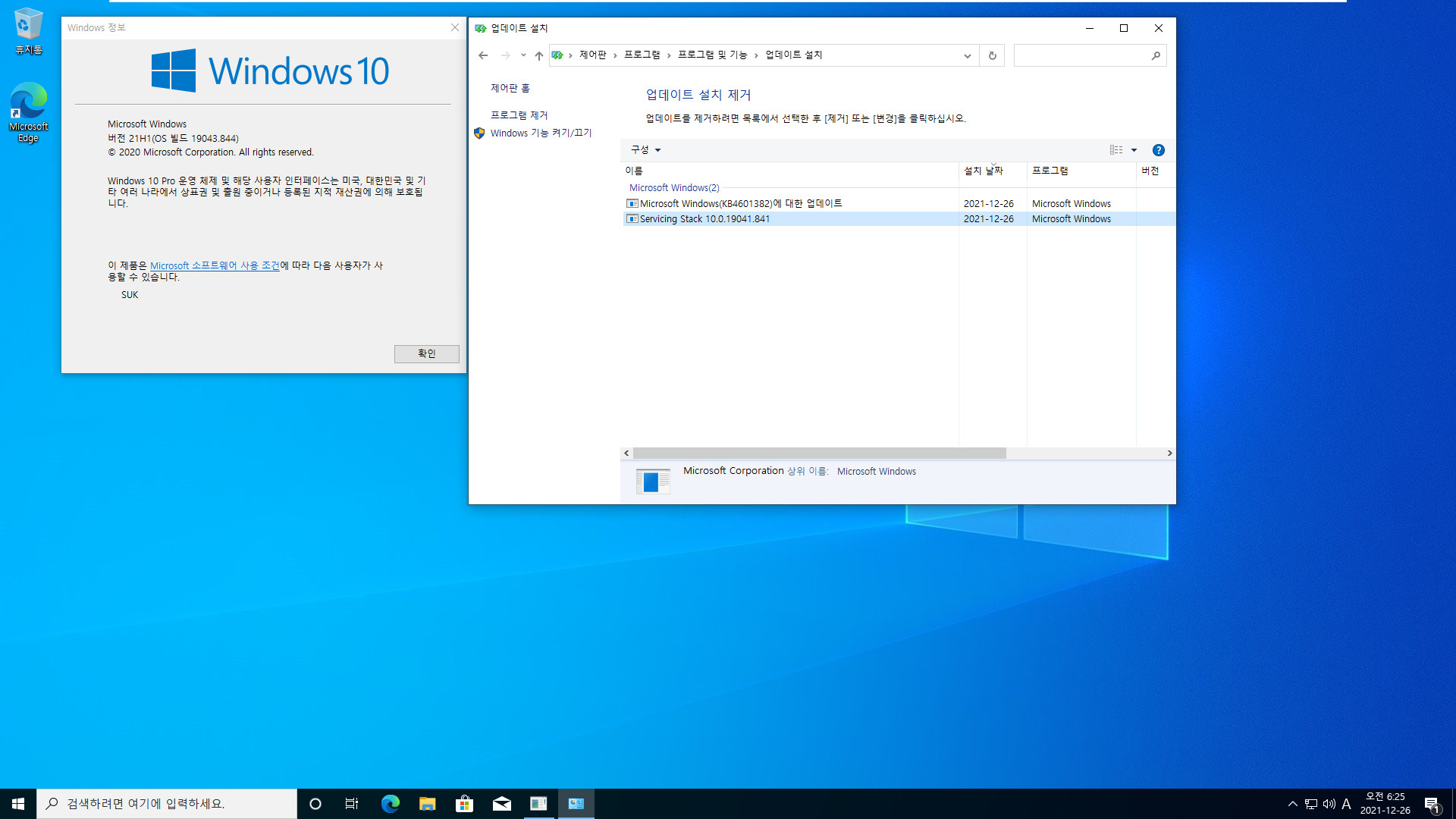Open recent locations dropdown arrow

[523, 55]
